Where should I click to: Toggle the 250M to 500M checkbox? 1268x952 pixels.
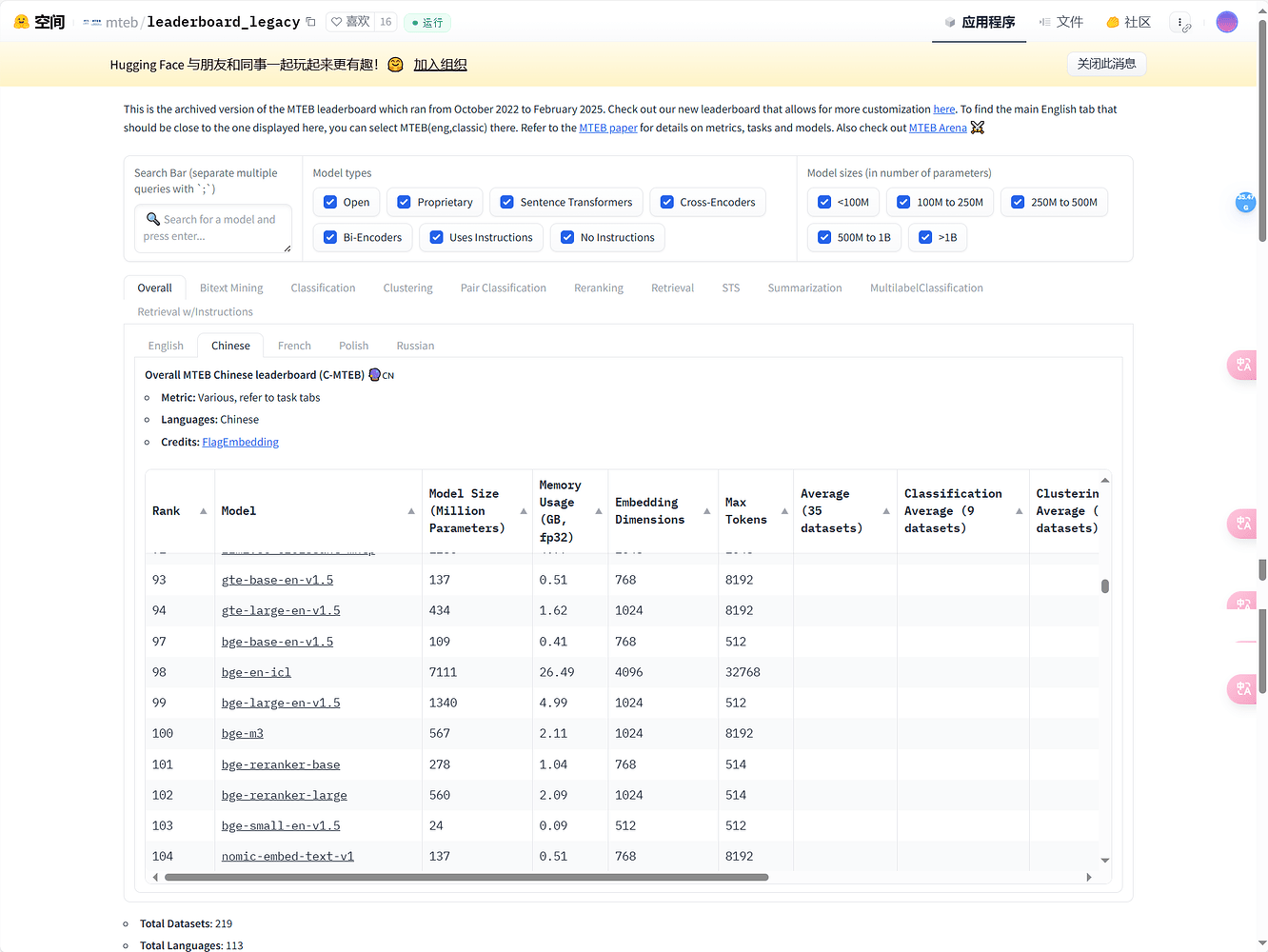pos(1018,202)
